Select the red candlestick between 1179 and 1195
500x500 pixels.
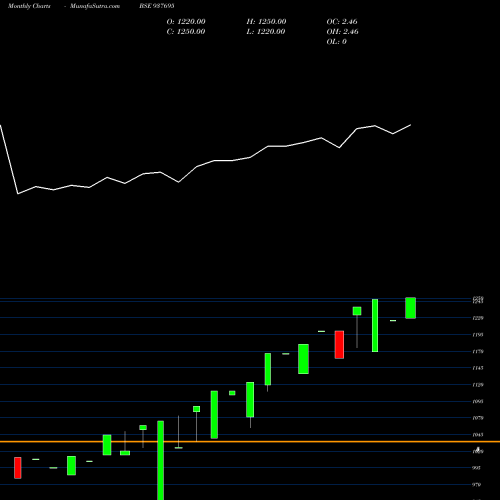(x=339, y=345)
